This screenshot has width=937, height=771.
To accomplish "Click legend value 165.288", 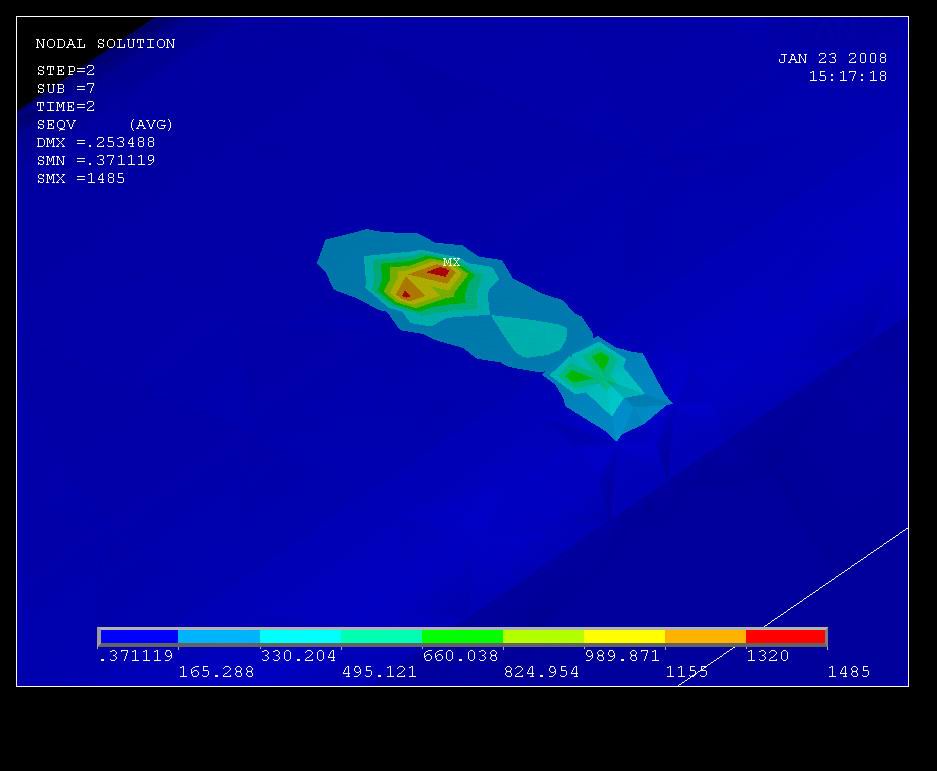I will point(216,672).
